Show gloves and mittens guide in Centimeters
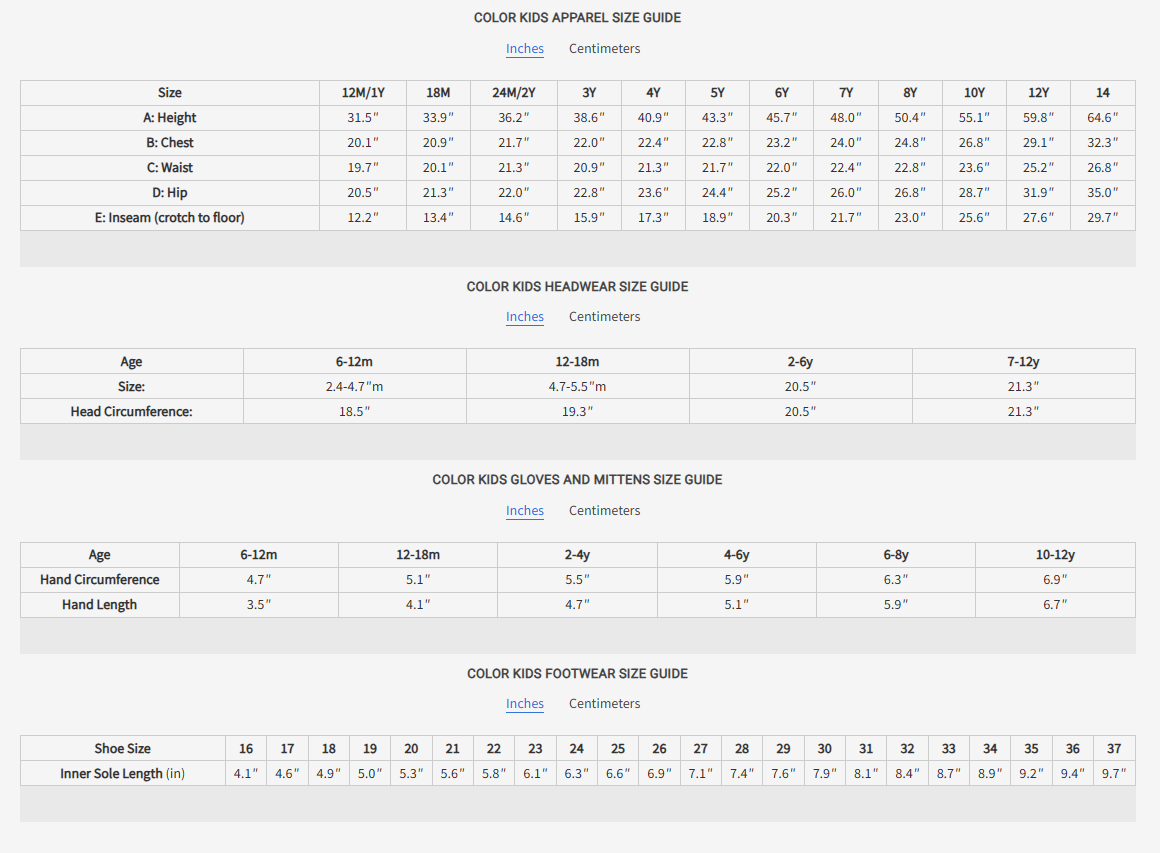The height and width of the screenshot is (853, 1160). pos(604,511)
